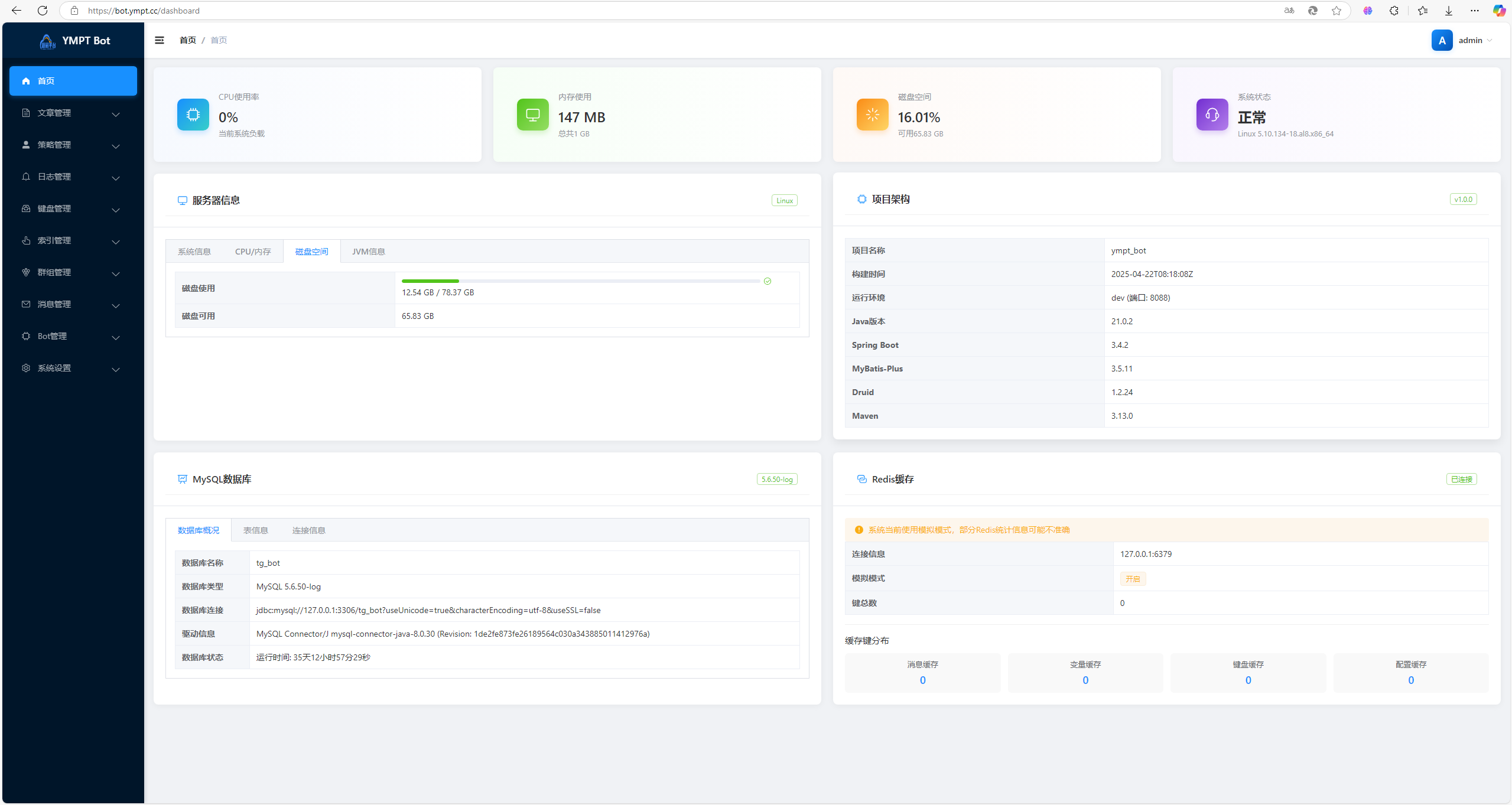This screenshot has width=1512, height=805.
Task: Click the hamburger sidebar collapse icon
Action: coord(160,40)
